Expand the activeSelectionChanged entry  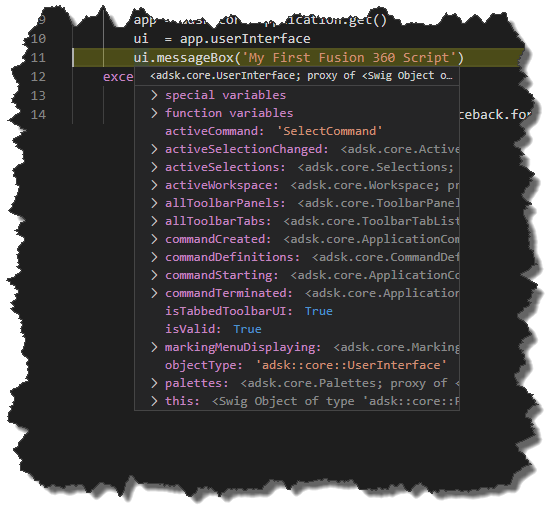point(154,149)
